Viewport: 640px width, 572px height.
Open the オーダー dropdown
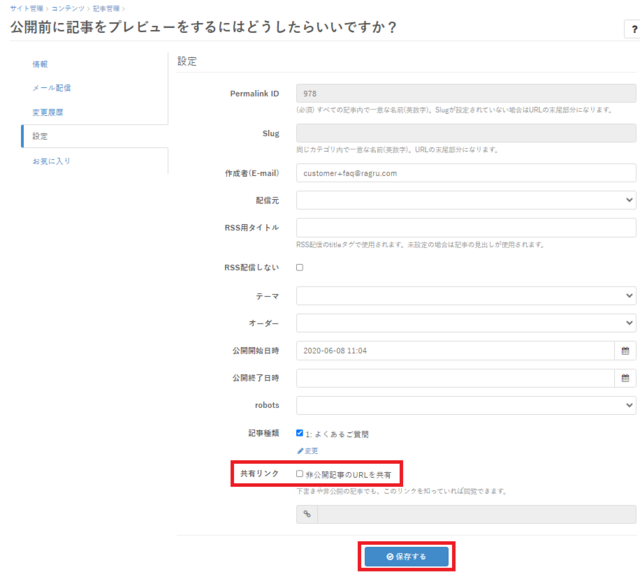[466, 323]
